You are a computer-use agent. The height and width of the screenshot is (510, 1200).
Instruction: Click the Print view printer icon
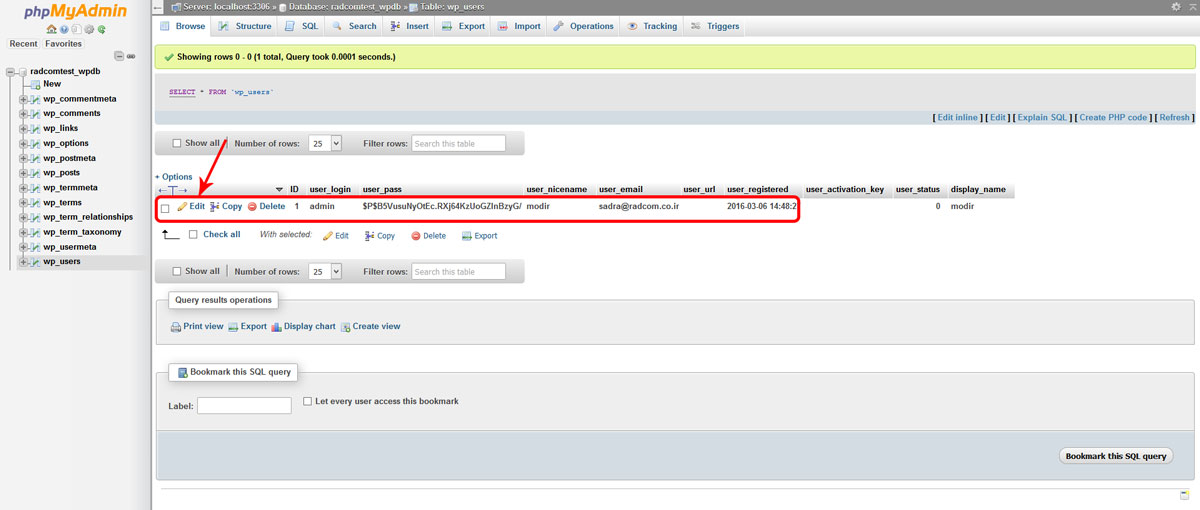coord(175,327)
